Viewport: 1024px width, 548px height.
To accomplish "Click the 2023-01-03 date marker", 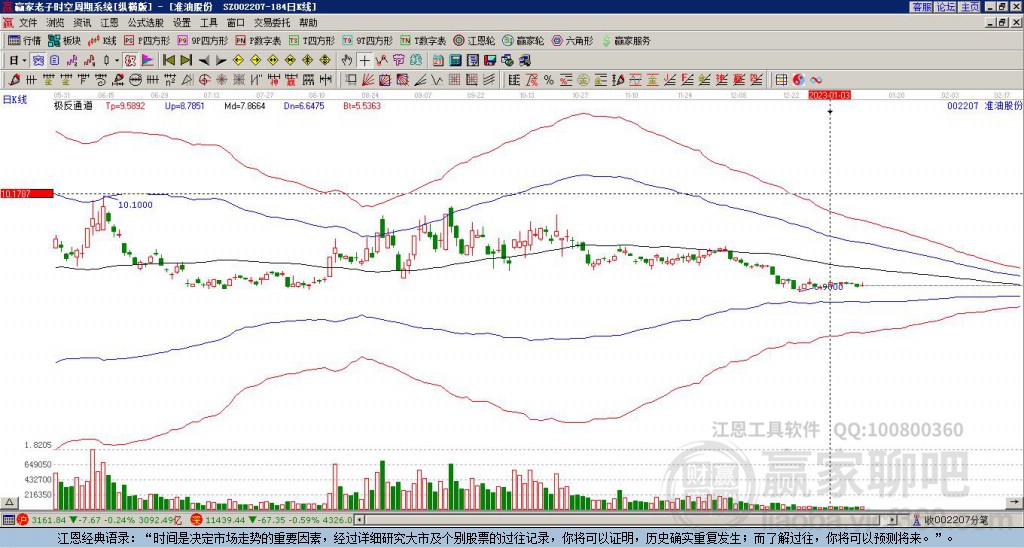I will tap(831, 95).
